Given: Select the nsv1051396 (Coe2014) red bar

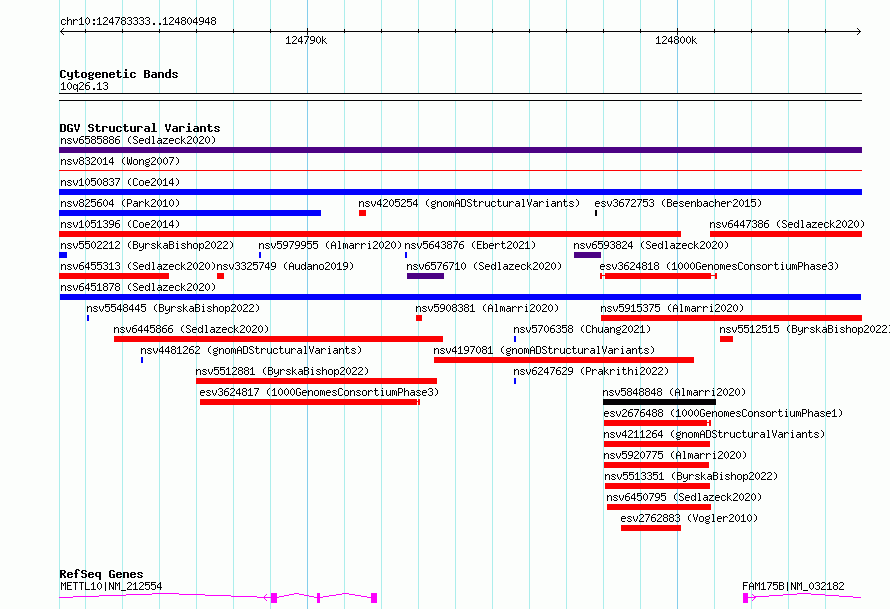Looking at the screenshot, I should [x=370, y=234].
